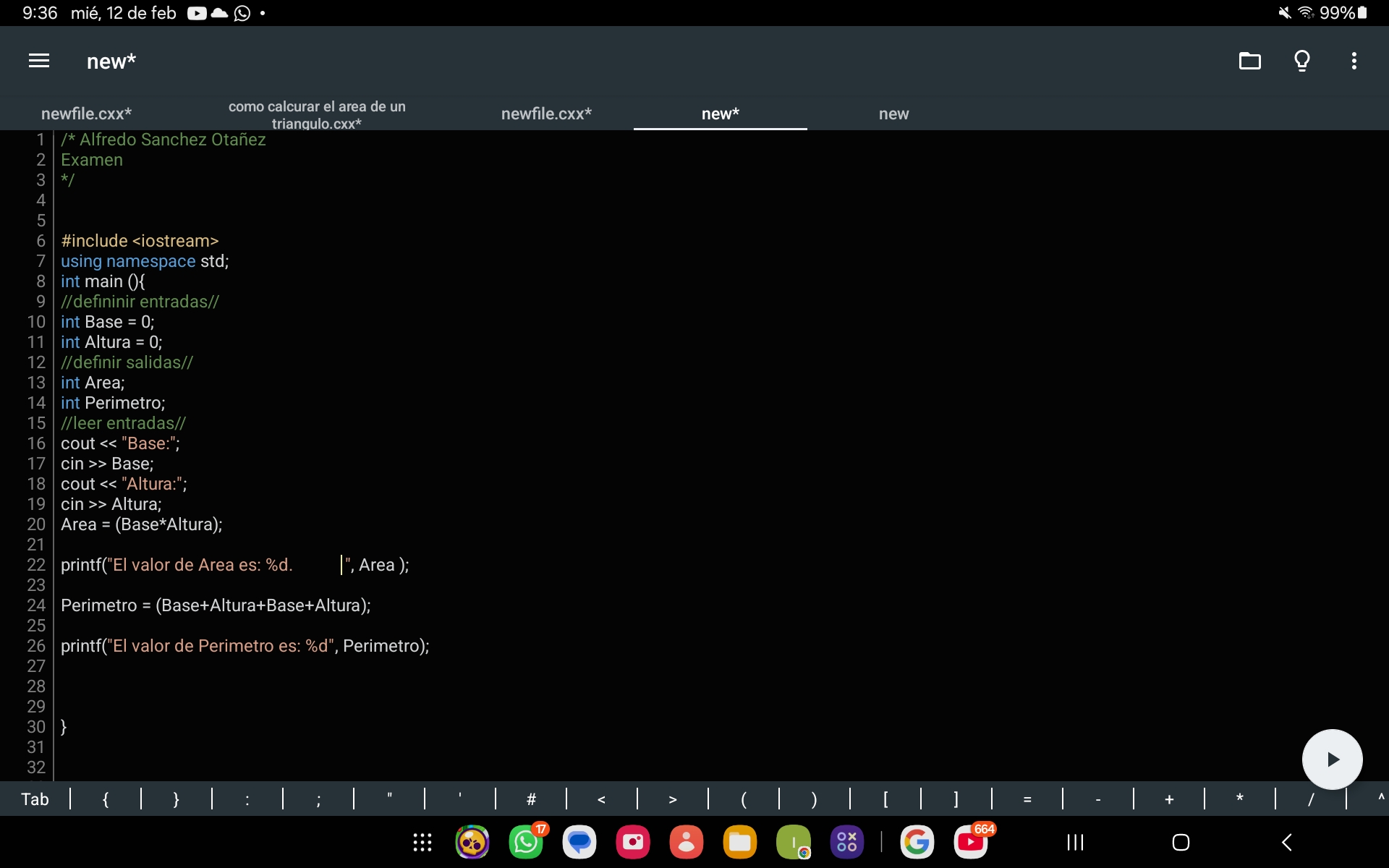Place cursor on line 24 Perimetro code

point(216,605)
